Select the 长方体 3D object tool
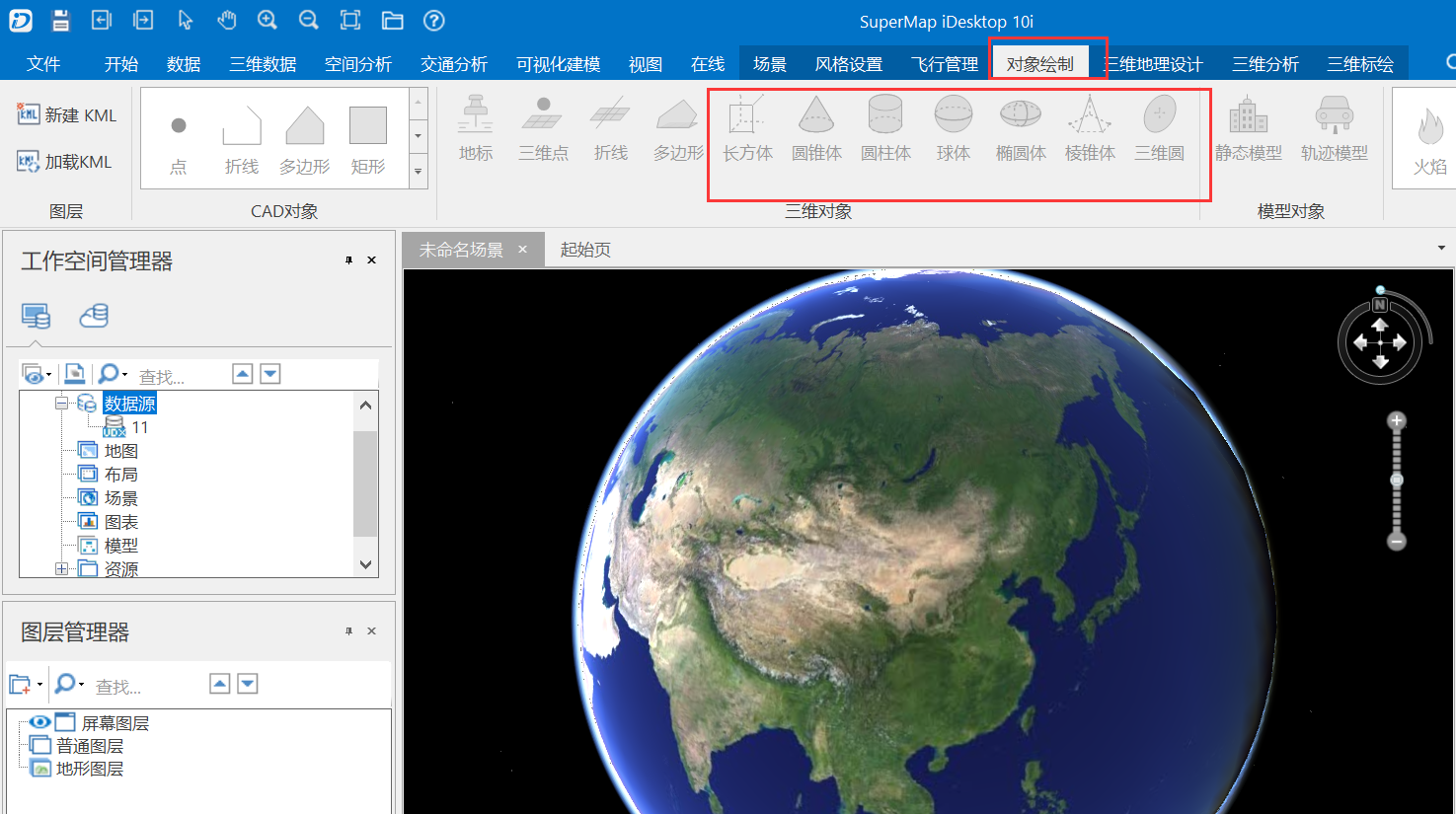Screen dimensions: 1456x814 click(x=747, y=129)
